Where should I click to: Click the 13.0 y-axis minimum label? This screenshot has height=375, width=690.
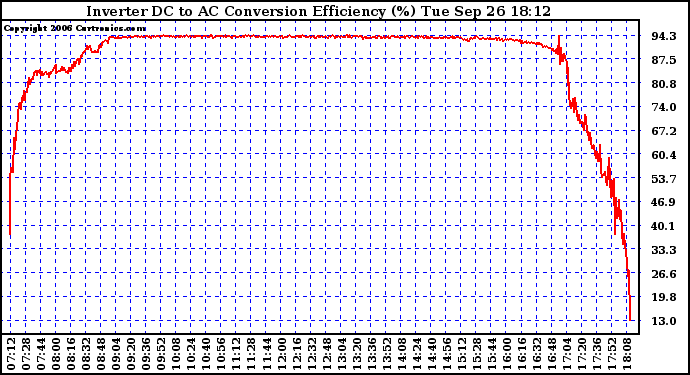[x=664, y=321]
